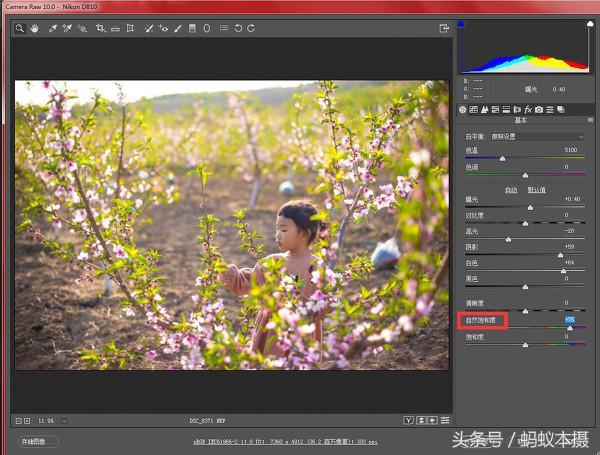Select the Spot Removal tool
The height and width of the screenshot is (455, 600).
pyautogui.click(x=148, y=28)
